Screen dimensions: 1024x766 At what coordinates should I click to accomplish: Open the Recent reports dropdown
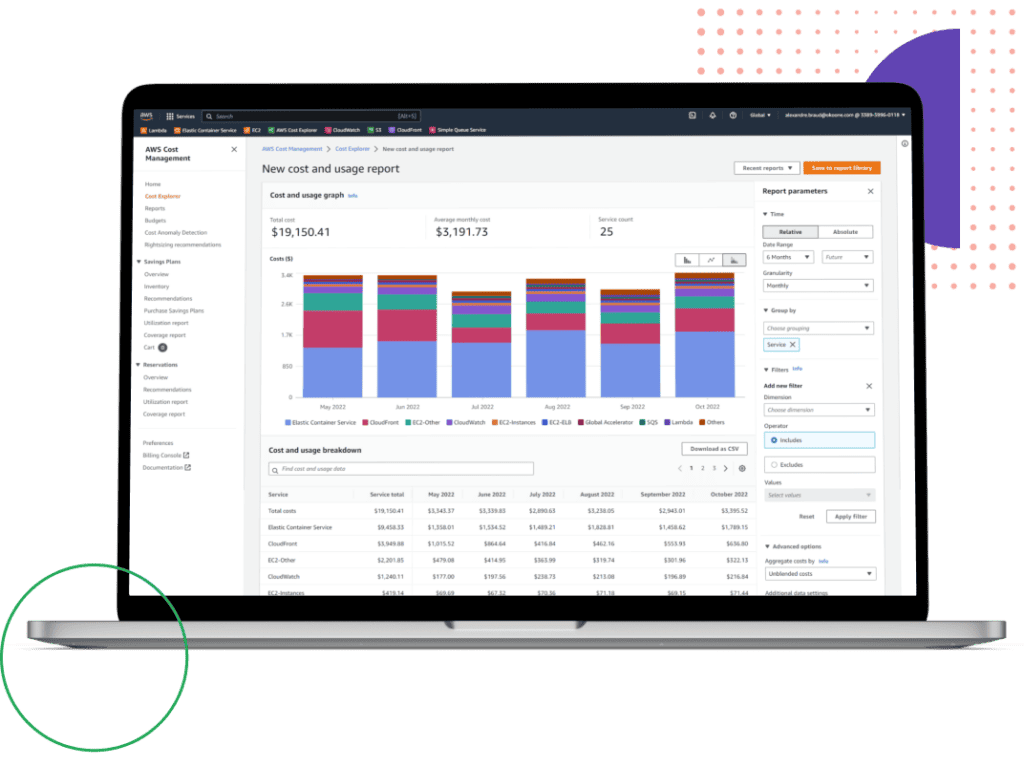(x=766, y=168)
